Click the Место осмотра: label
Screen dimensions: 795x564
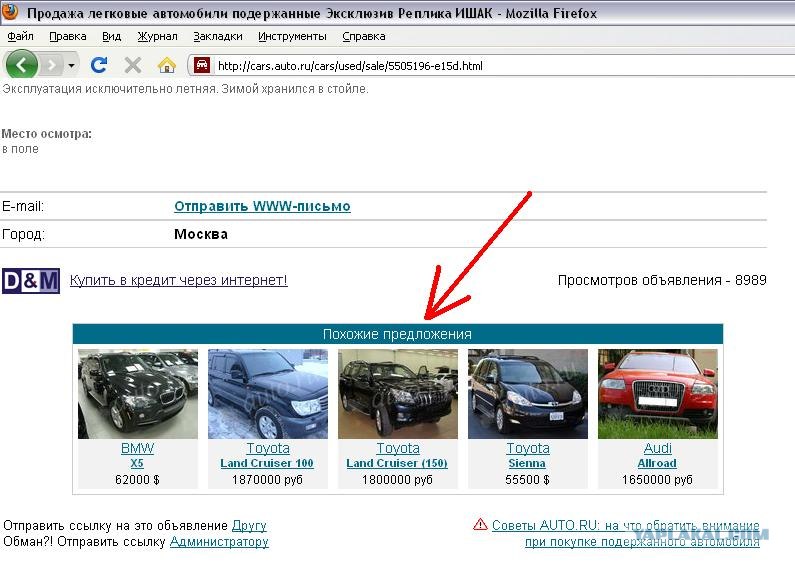coord(47,134)
